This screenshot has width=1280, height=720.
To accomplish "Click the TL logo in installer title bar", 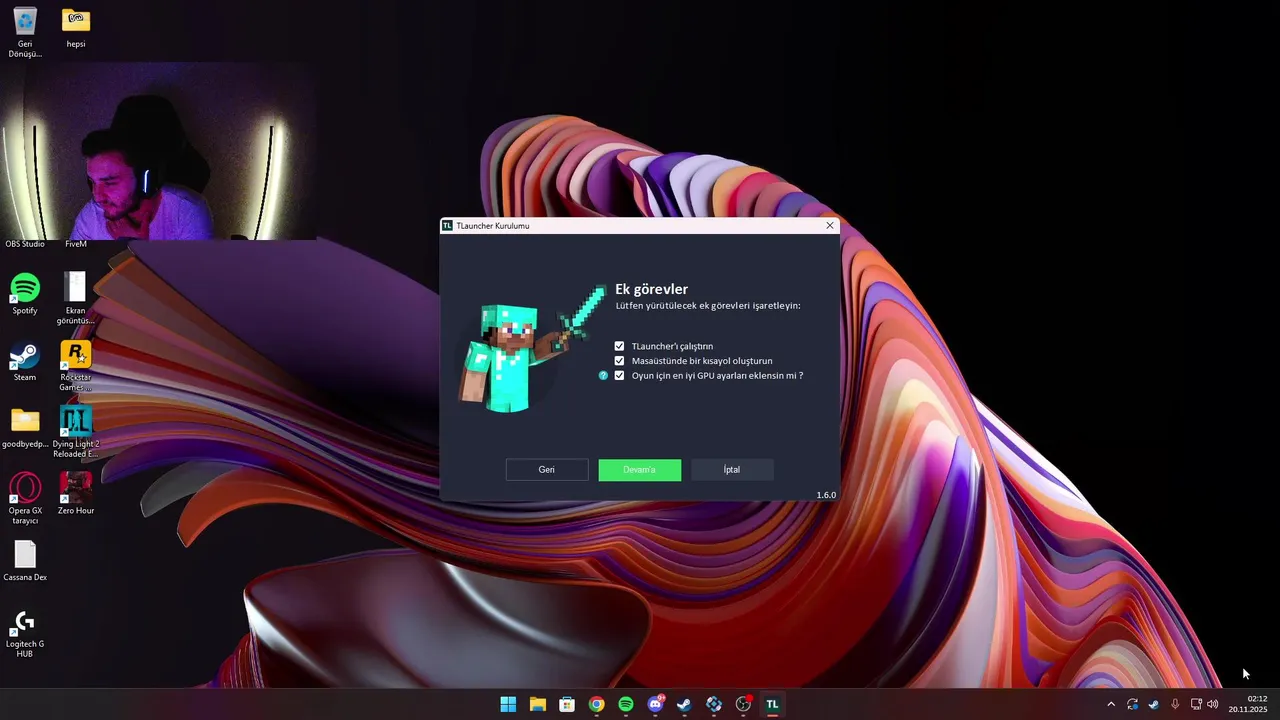I will point(447,226).
